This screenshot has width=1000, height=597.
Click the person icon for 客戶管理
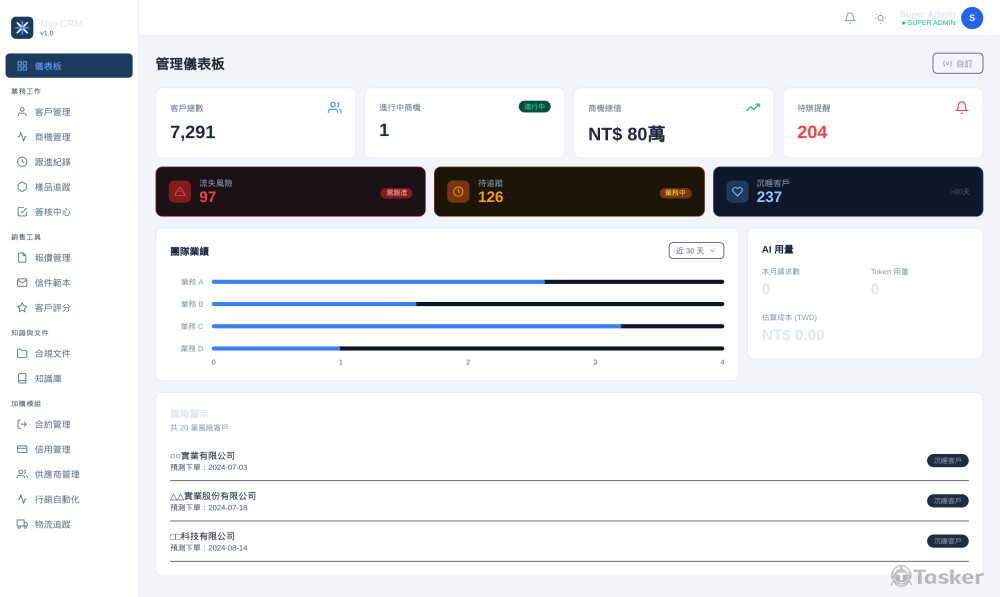22,112
